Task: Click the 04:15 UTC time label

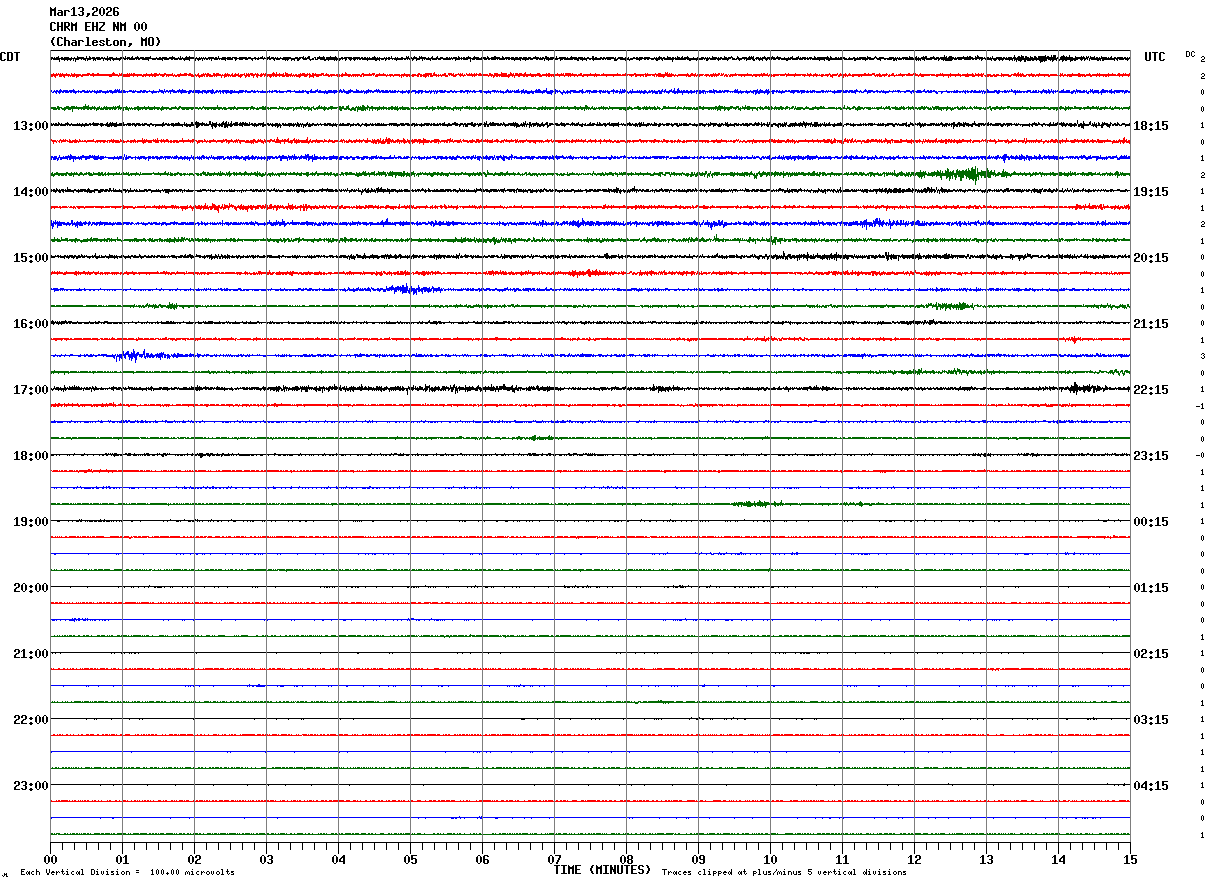Action: click(x=1151, y=786)
